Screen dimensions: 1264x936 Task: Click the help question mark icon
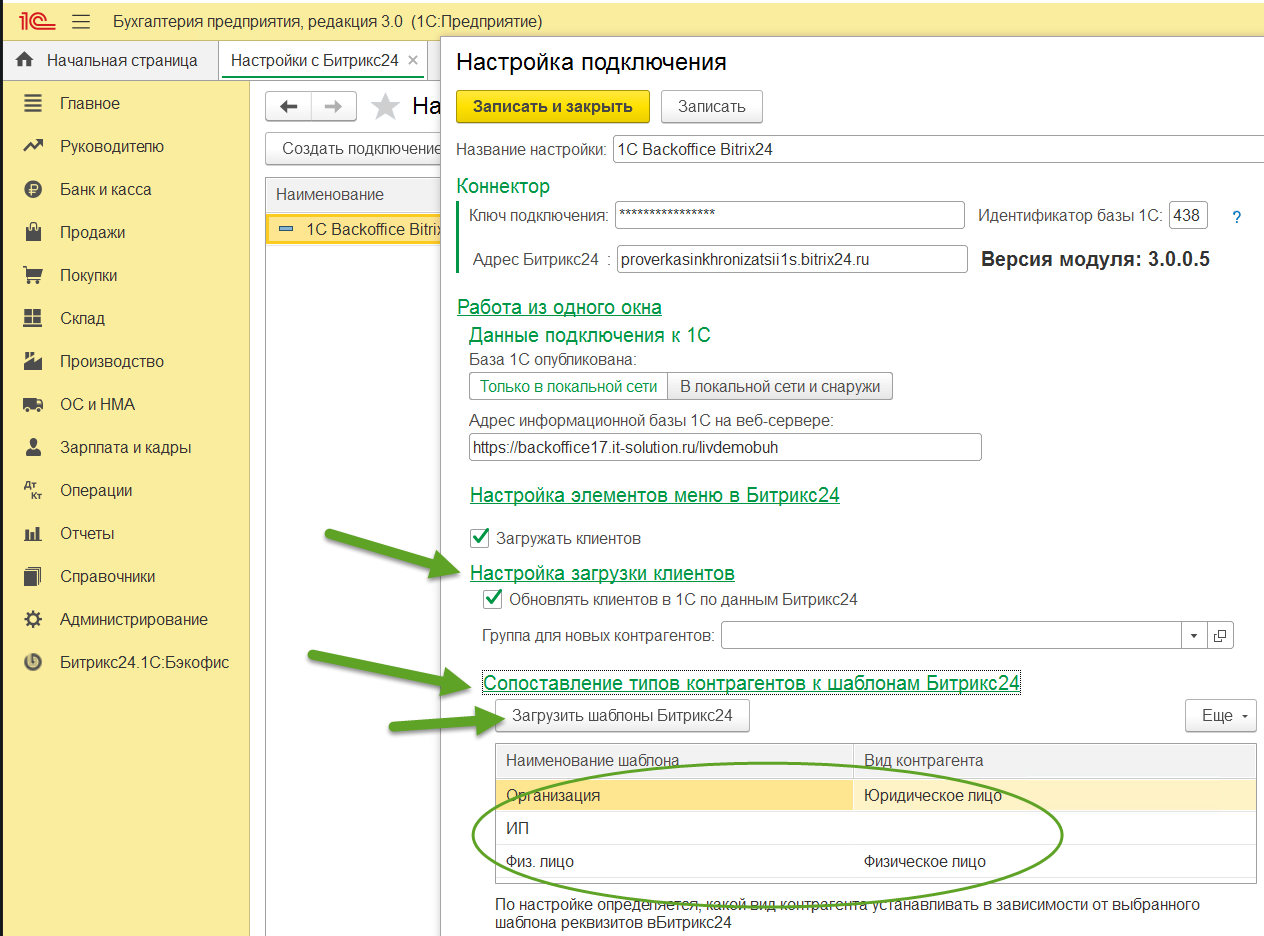click(x=1237, y=216)
